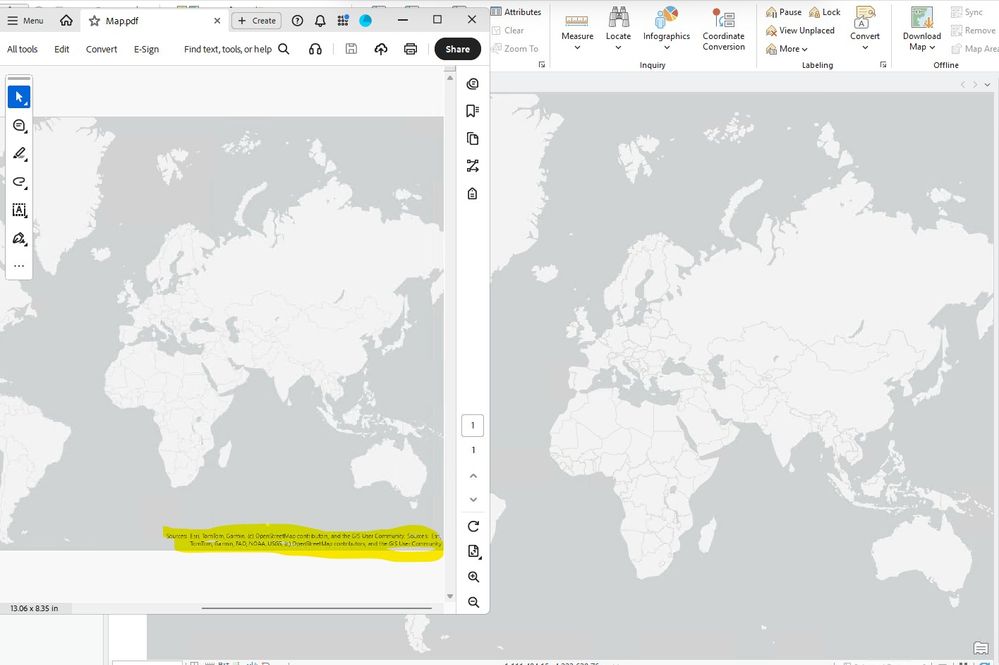Open the page thumbnails copy icon
Viewport: 999px width, 665px height.
[x=473, y=138]
